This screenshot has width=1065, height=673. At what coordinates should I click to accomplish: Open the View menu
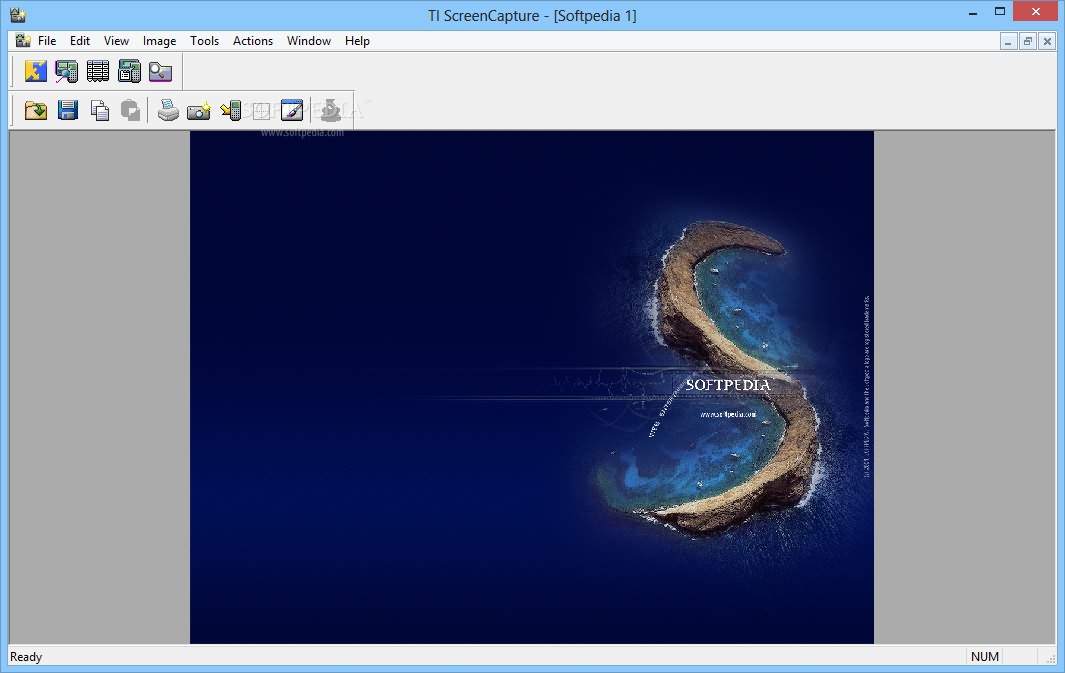pos(116,41)
